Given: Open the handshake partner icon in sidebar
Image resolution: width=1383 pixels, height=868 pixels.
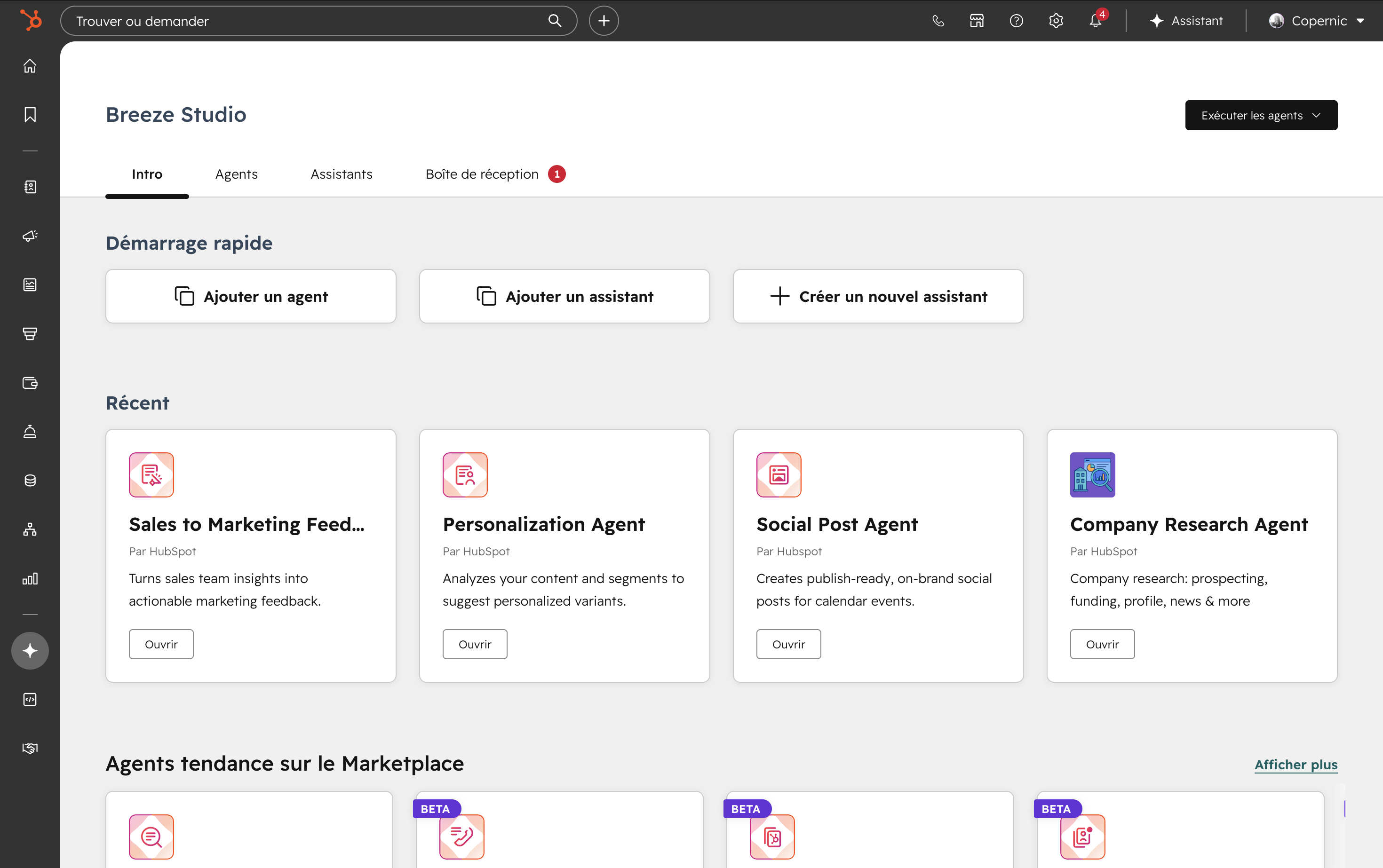Looking at the screenshot, I should pos(30,748).
